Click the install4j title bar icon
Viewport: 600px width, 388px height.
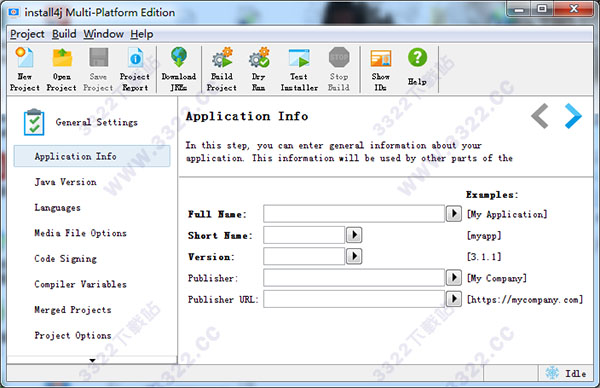(14, 12)
